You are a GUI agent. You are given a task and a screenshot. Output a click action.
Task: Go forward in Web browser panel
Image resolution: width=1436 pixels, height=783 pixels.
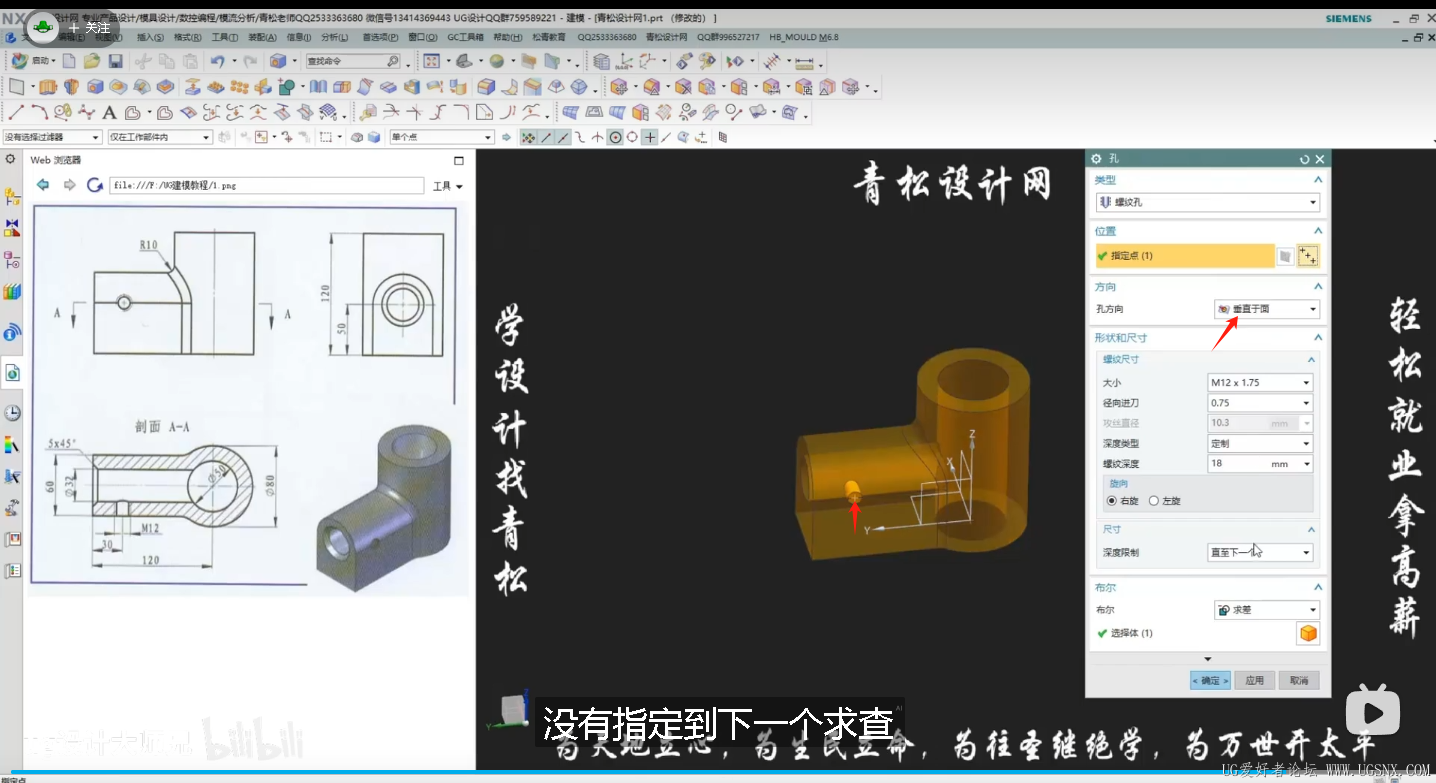click(x=69, y=185)
